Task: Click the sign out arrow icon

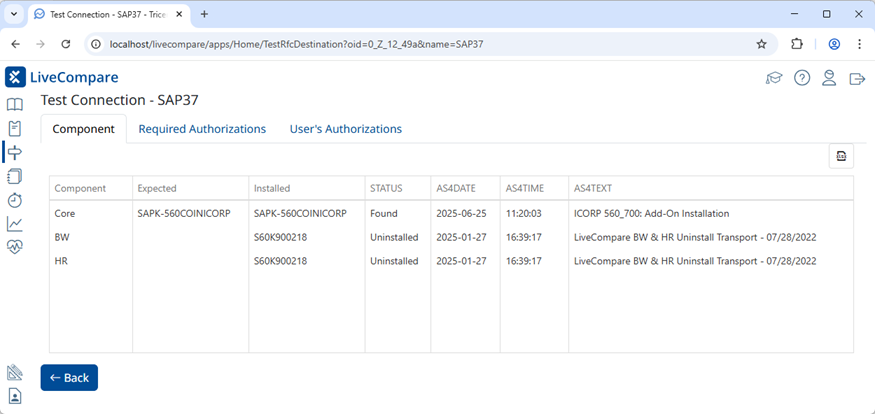Action: (857, 78)
